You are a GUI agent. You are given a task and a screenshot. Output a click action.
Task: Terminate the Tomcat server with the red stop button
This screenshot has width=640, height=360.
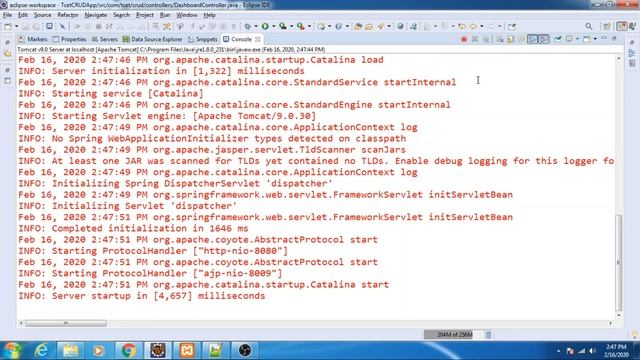[x=464, y=39]
